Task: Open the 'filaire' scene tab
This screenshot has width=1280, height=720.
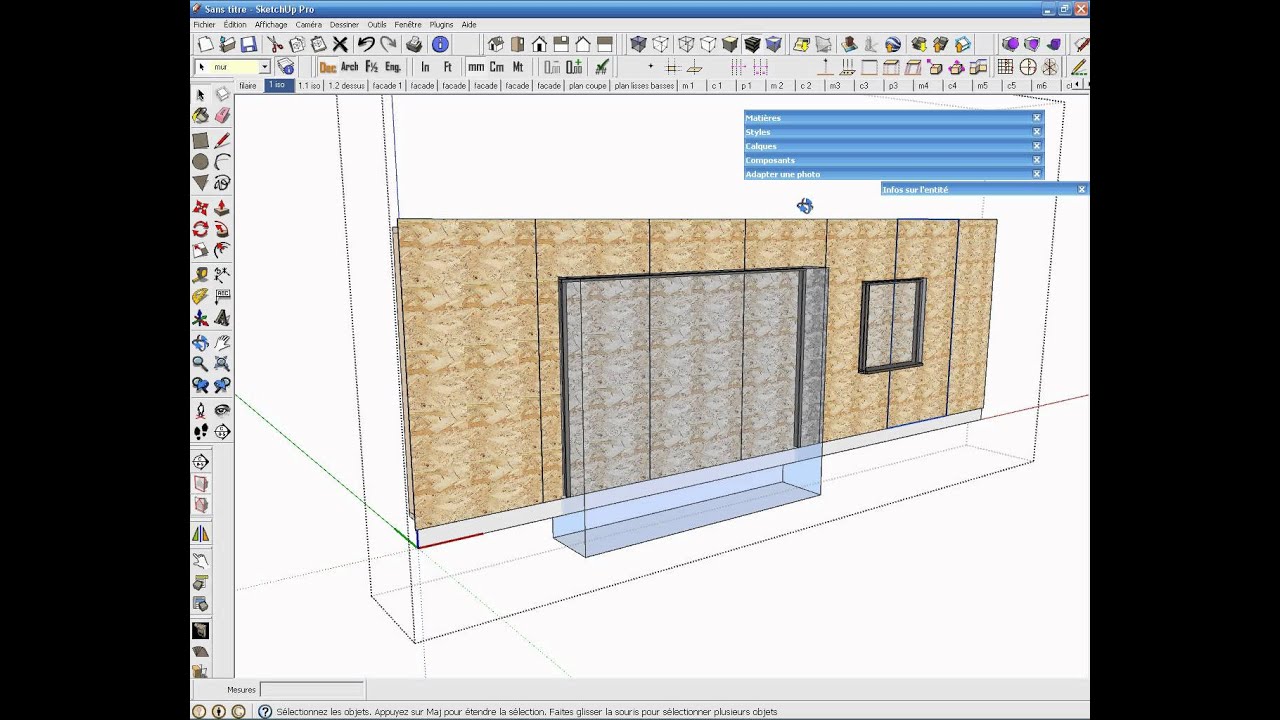Action: point(247,86)
